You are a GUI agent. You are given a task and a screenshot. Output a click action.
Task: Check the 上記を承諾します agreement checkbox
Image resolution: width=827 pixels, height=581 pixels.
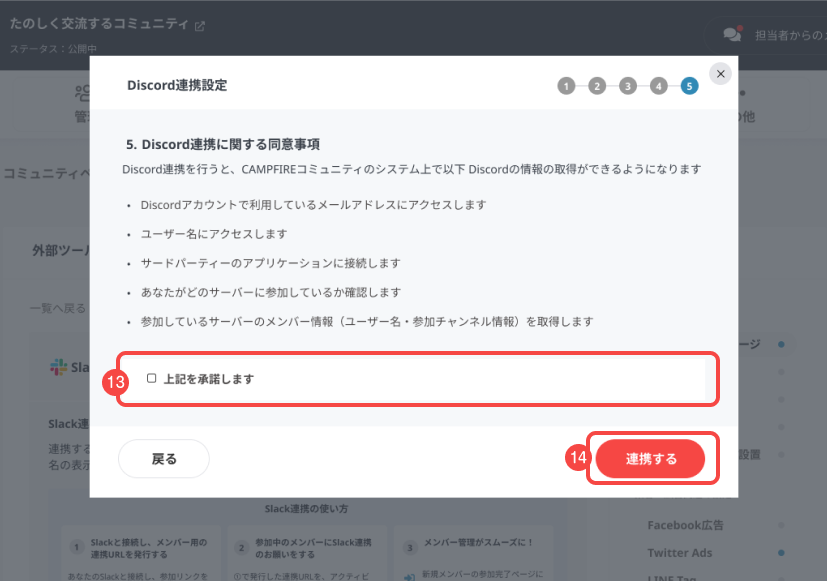pos(152,379)
